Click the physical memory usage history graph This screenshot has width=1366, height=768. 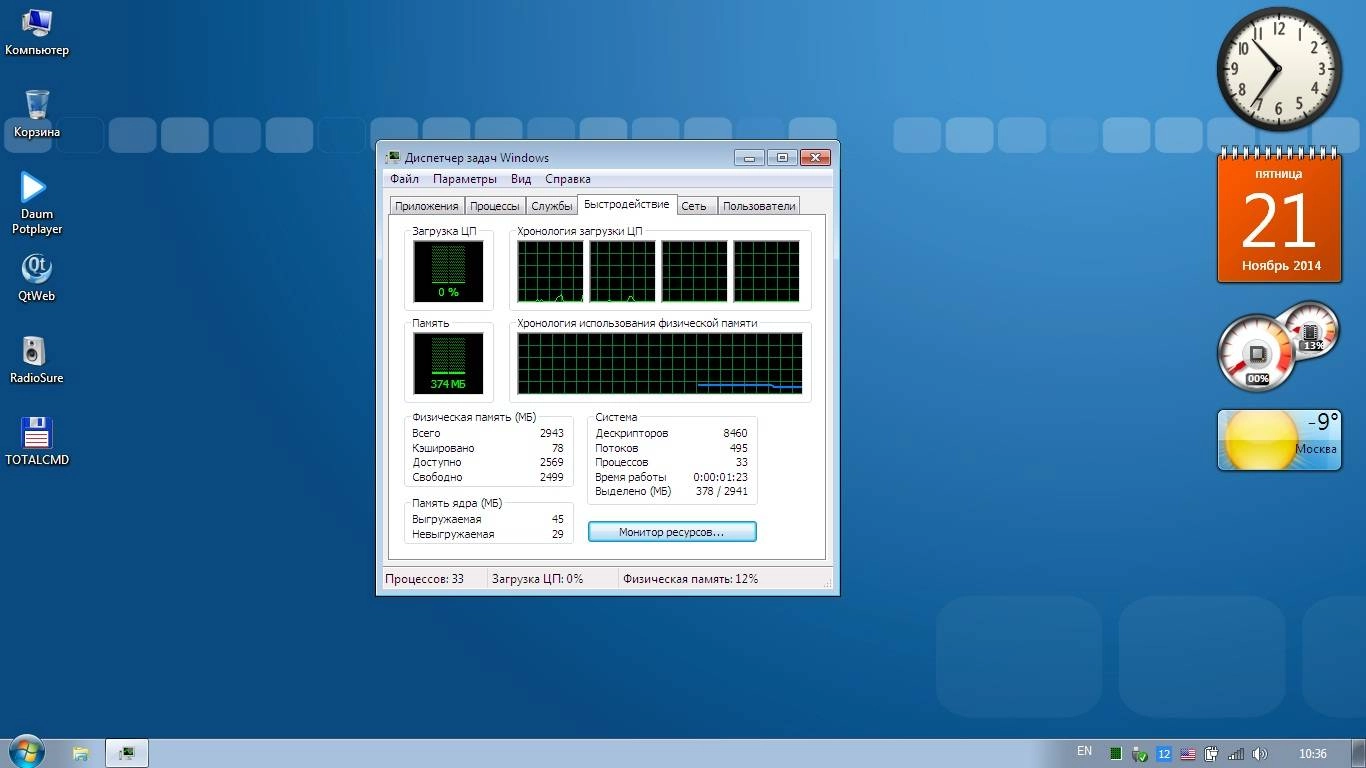[x=660, y=364]
